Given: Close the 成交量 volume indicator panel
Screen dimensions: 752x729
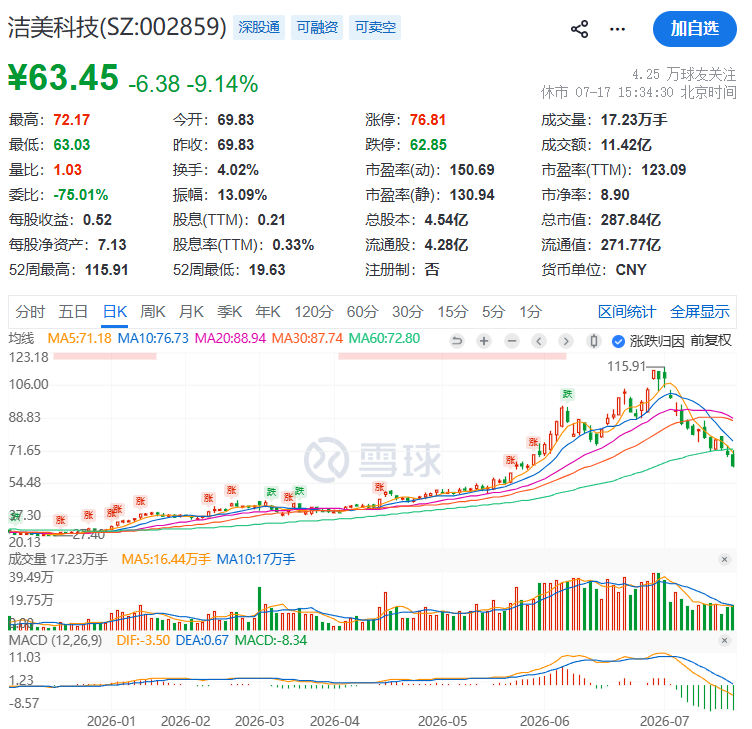Looking at the screenshot, I should coord(724,559).
